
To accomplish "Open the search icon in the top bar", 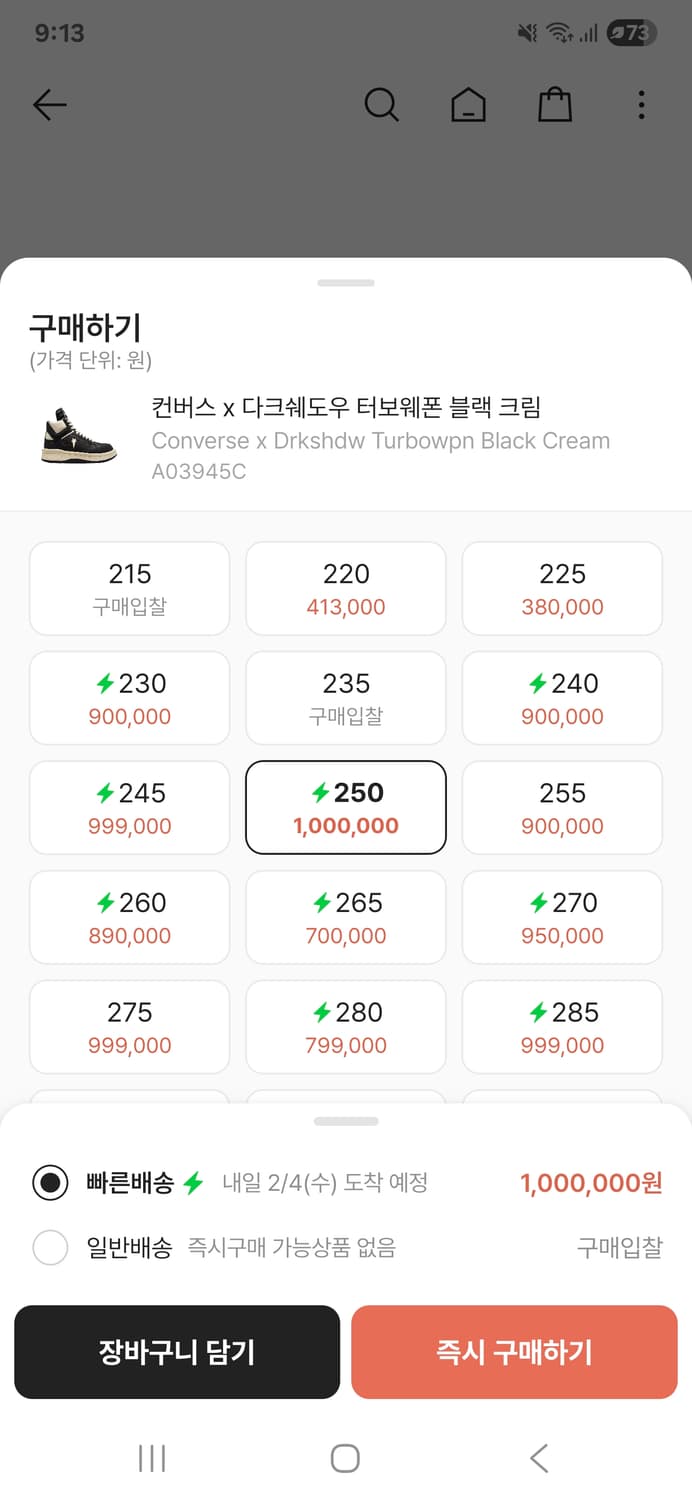I will point(381,104).
